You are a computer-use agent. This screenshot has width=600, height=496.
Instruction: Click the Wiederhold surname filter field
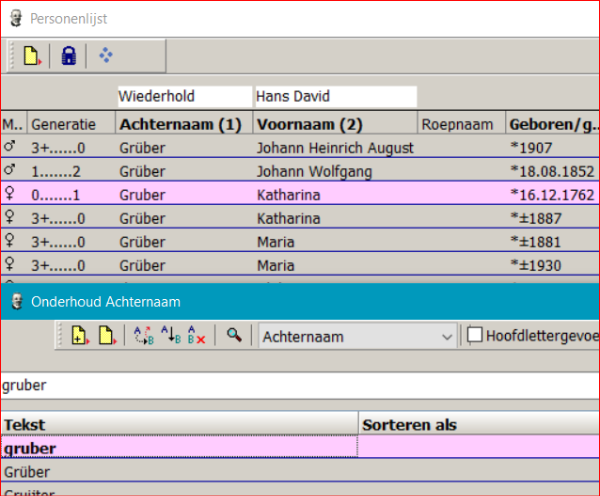[x=183, y=97]
